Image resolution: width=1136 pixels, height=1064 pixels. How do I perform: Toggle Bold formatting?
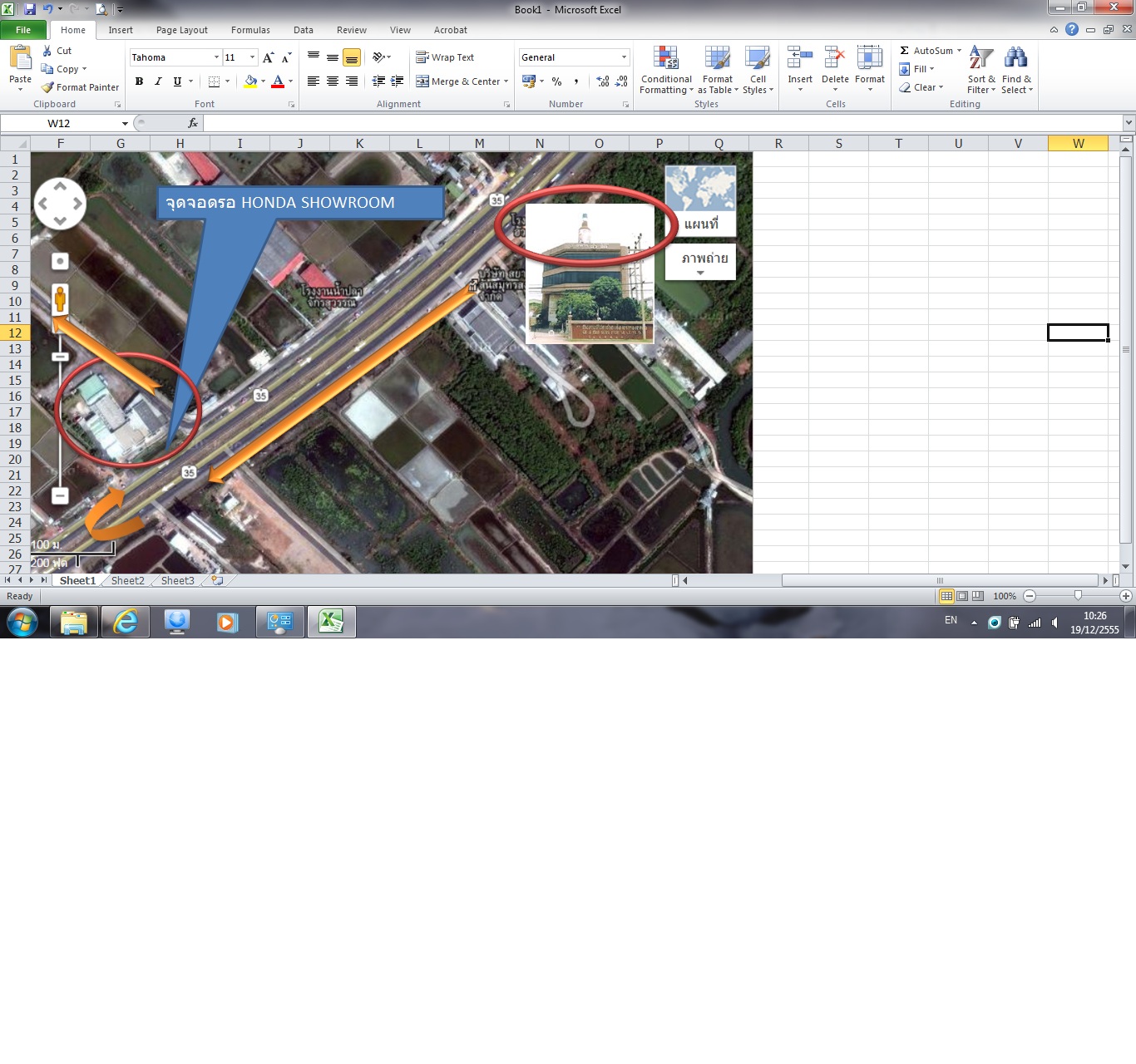click(139, 81)
